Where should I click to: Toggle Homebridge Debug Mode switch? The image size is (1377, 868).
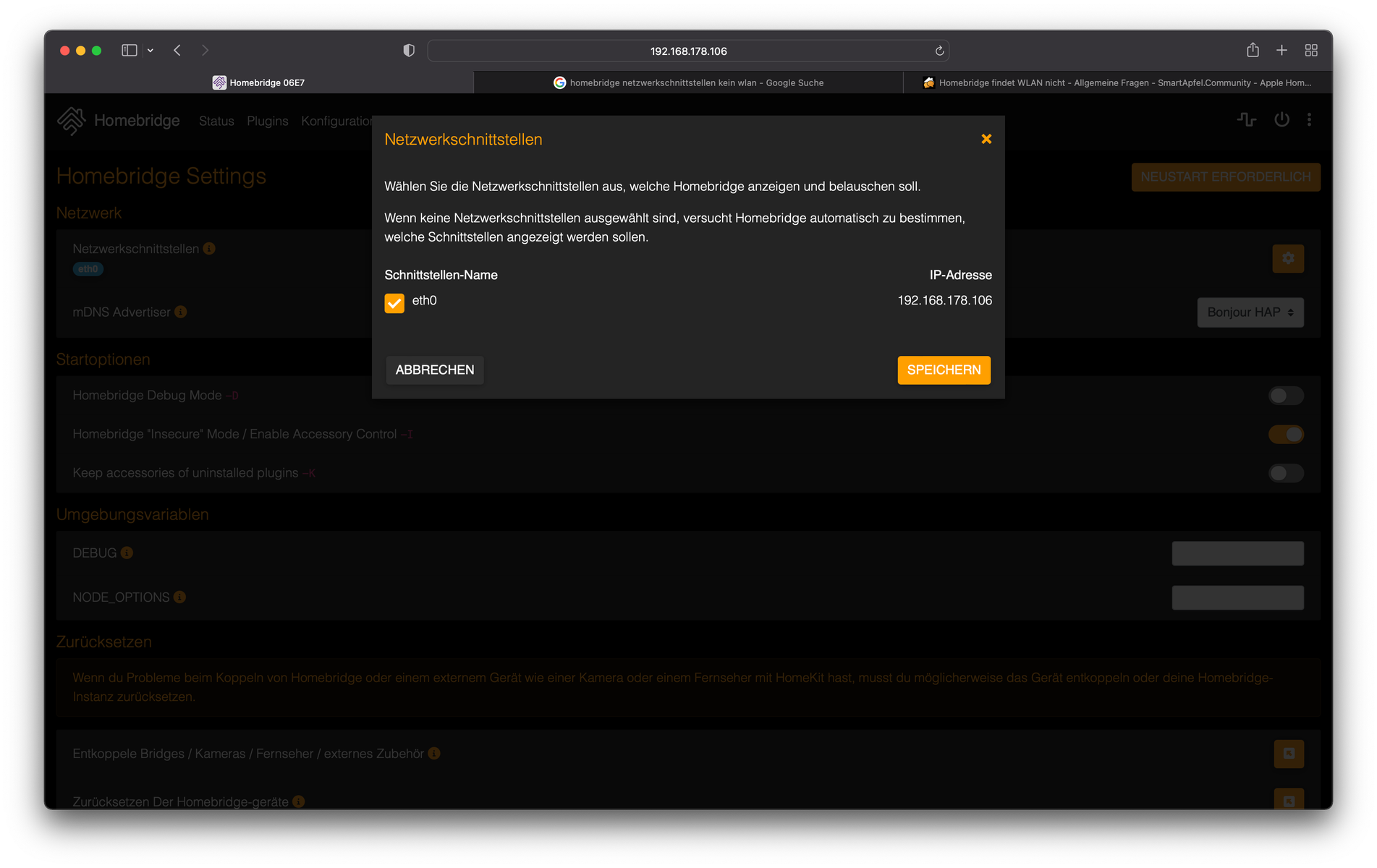click(1286, 396)
